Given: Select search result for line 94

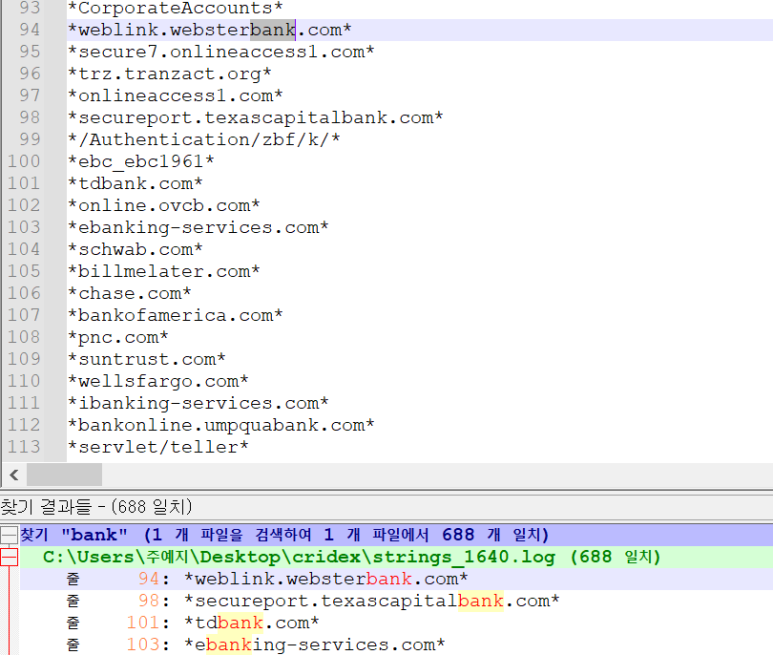Looking at the screenshot, I should pyautogui.click(x=396, y=579).
